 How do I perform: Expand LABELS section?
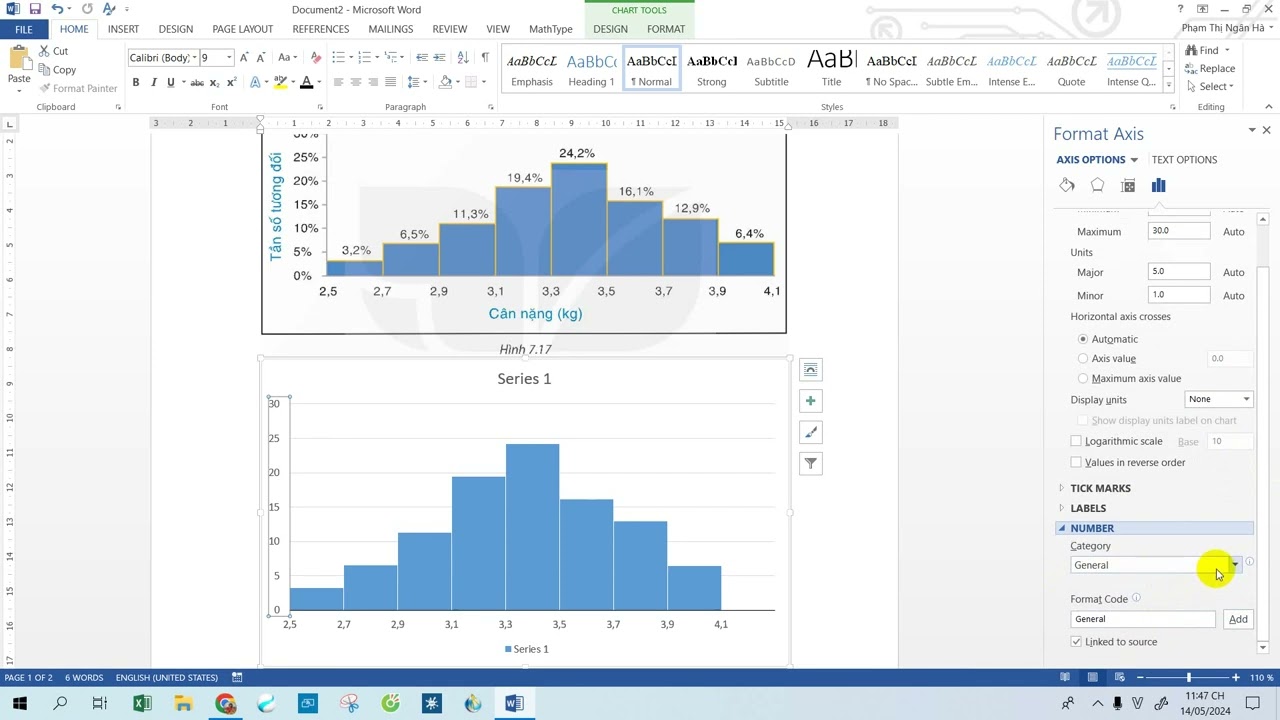(x=1088, y=508)
